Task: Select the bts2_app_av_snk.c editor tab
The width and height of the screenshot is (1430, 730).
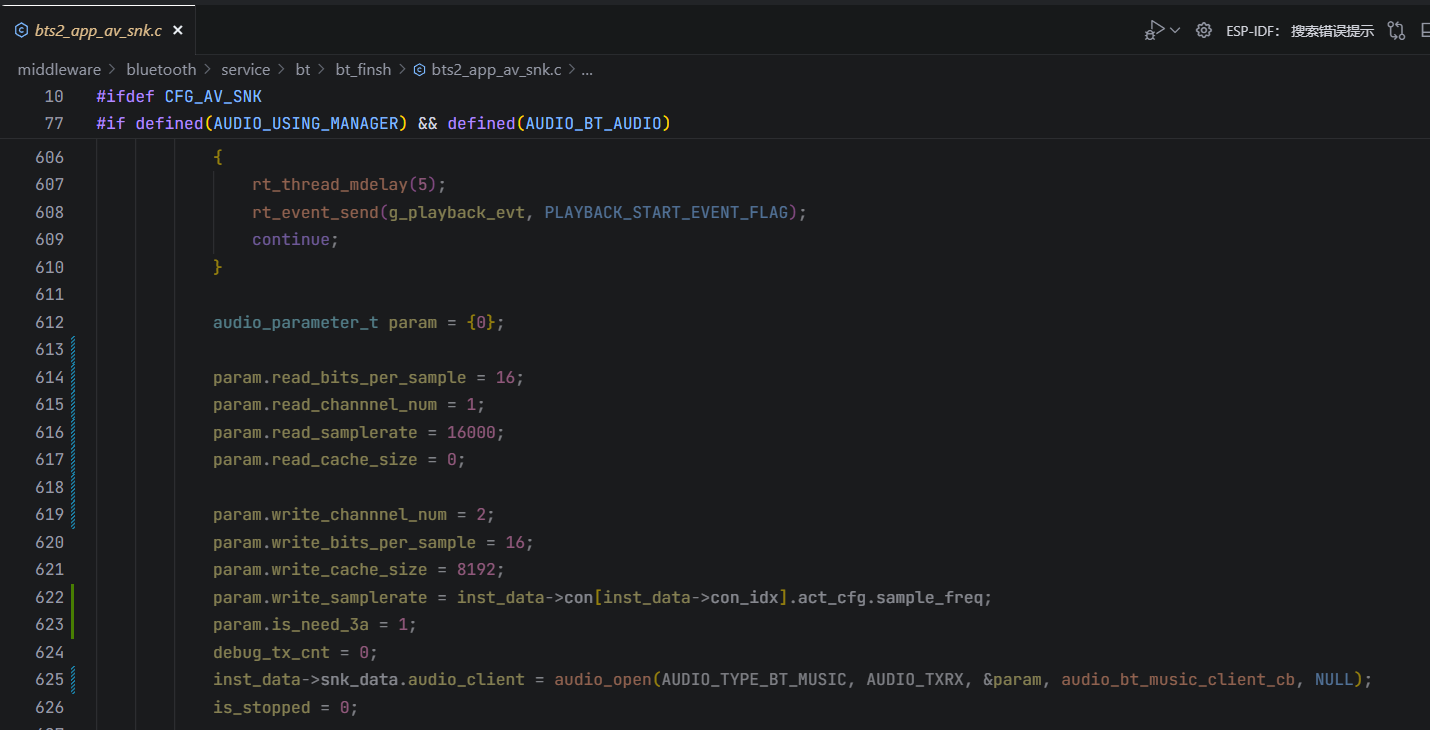Action: pyautogui.click(x=98, y=30)
